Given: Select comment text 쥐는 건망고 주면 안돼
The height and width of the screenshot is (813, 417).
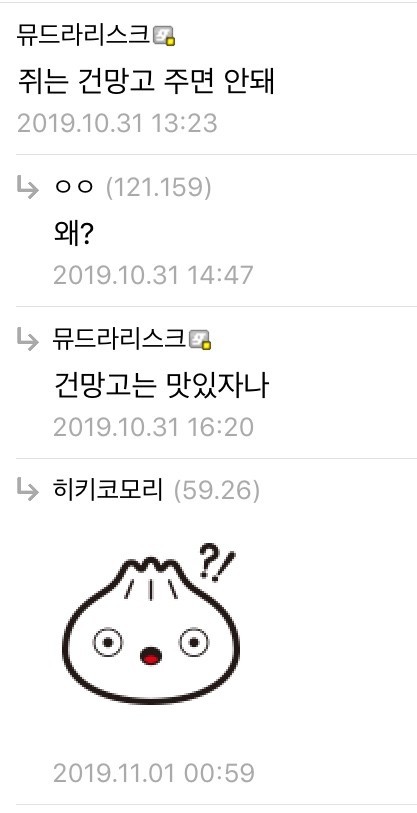Looking at the screenshot, I should tap(146, 81).
